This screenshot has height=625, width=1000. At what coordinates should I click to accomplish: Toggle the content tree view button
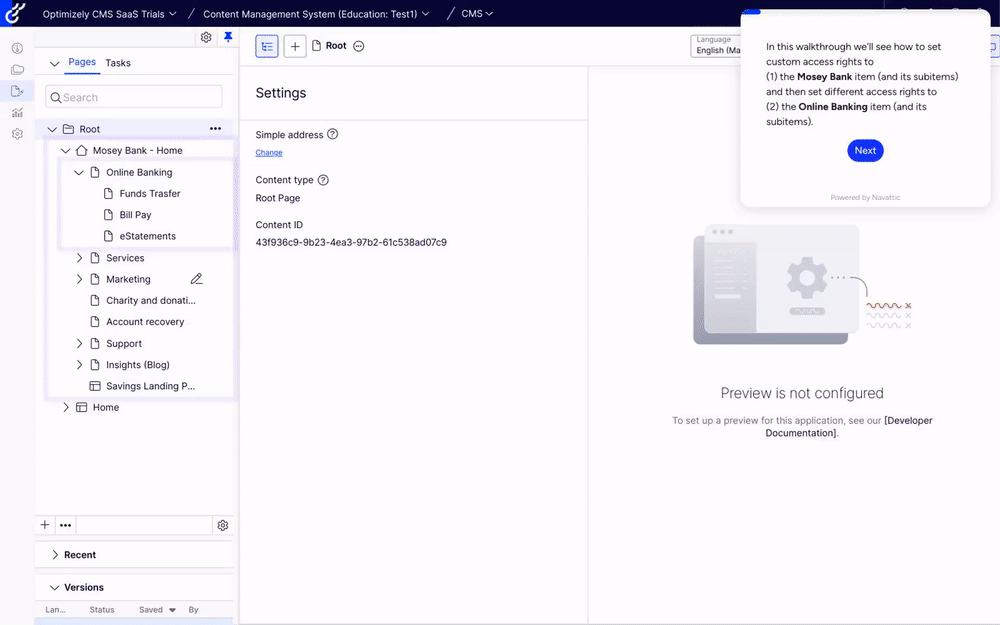tap(267, 46)
